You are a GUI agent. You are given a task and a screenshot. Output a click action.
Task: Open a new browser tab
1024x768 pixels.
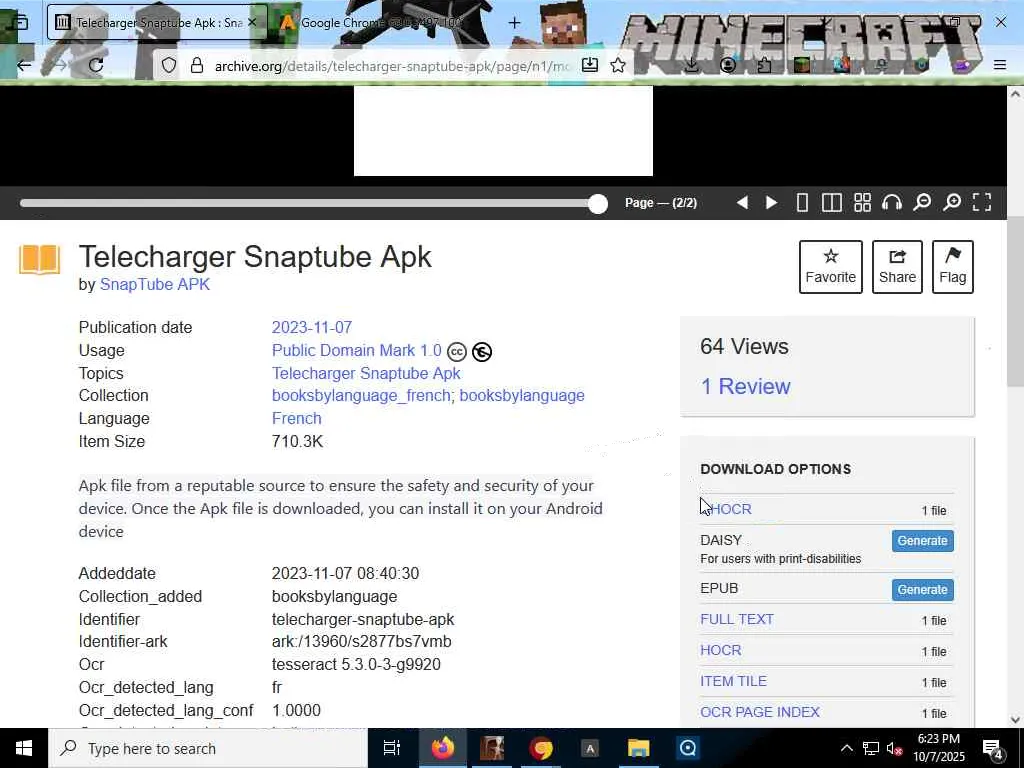pyautogui.click(x=515, y=23)
